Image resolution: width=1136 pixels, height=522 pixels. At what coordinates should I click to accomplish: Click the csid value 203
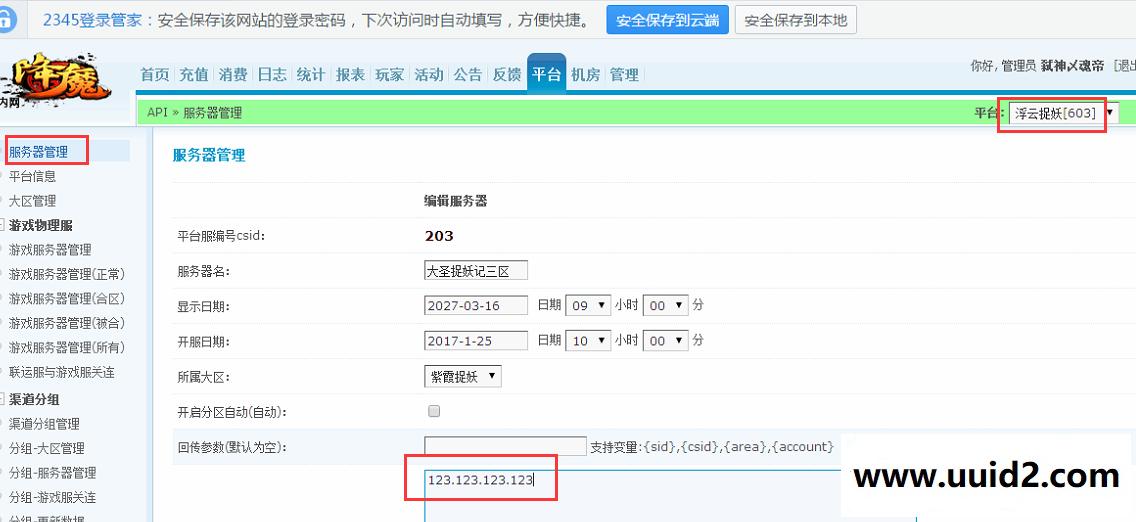438,236
